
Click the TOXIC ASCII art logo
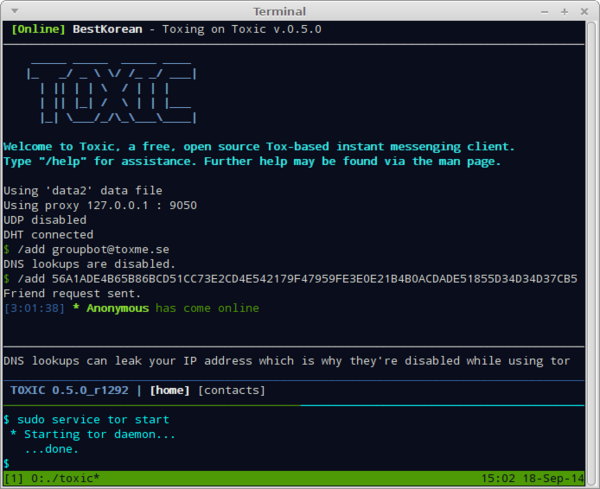point(112,92)
